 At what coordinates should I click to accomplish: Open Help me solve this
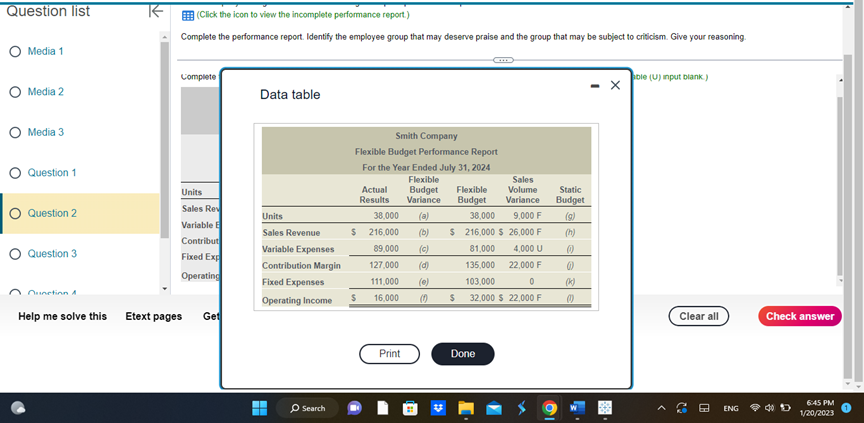62,316
